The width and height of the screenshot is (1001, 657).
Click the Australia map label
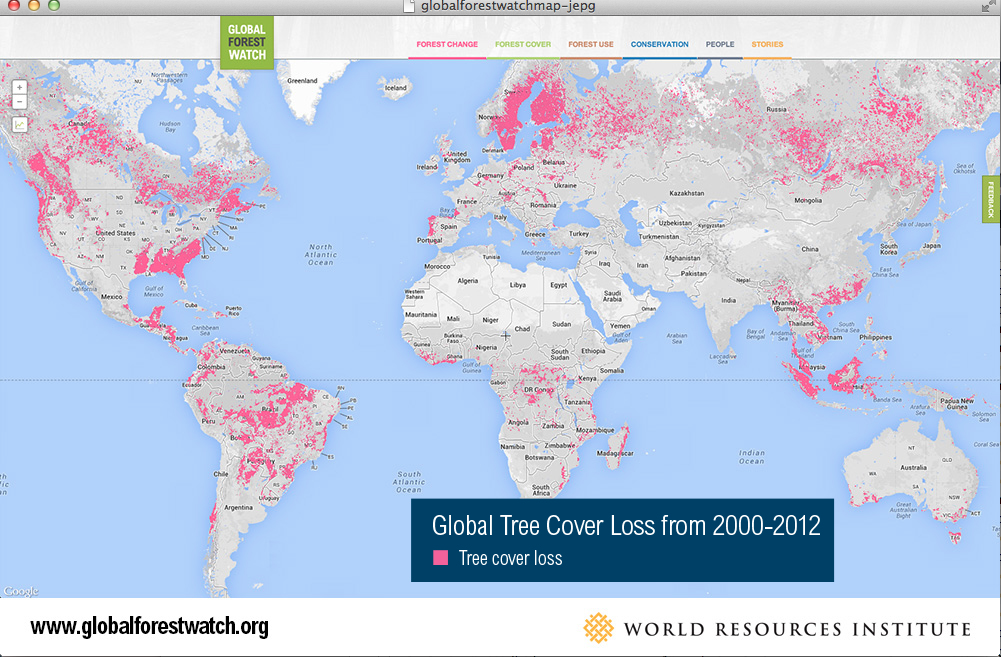(x=913, y=467)
